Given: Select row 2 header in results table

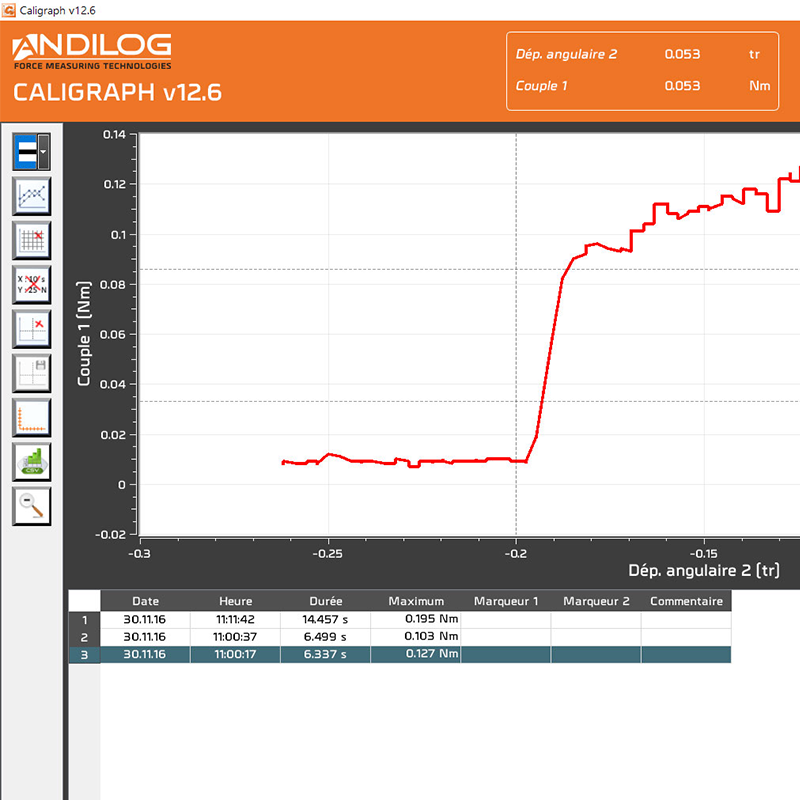Looking at the screenshot, I should pos(84,637).
